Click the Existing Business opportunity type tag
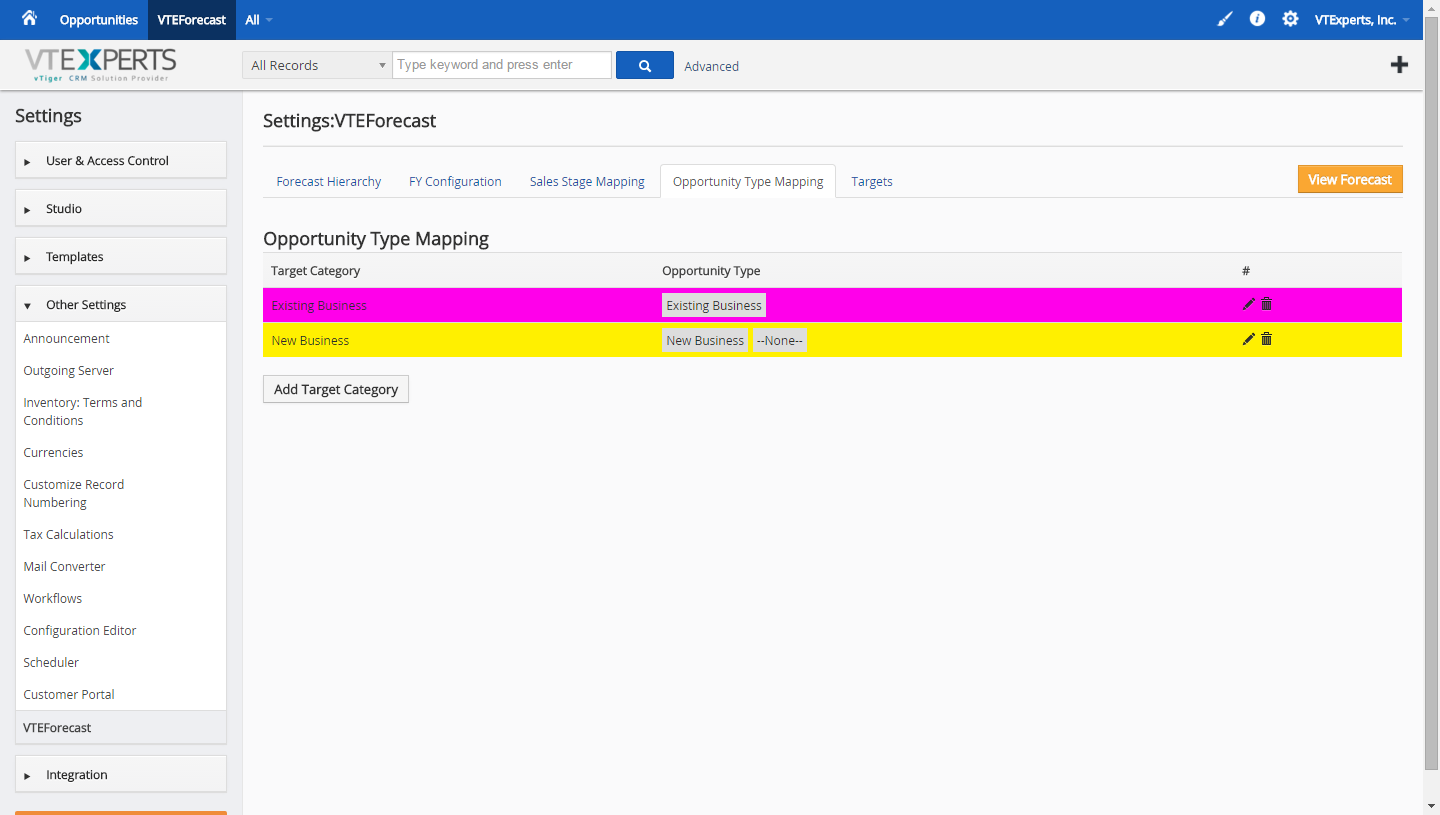1440x815 pixels. pyautogui.click(x=714, y=305)
